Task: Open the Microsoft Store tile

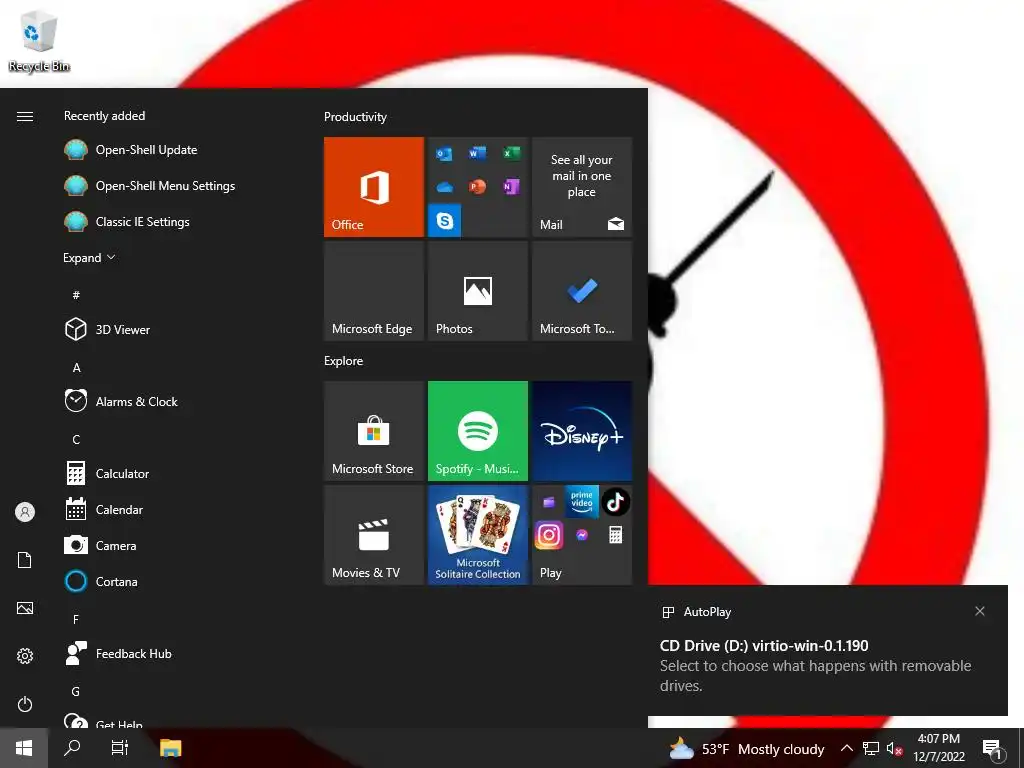Action: [374, 431]
